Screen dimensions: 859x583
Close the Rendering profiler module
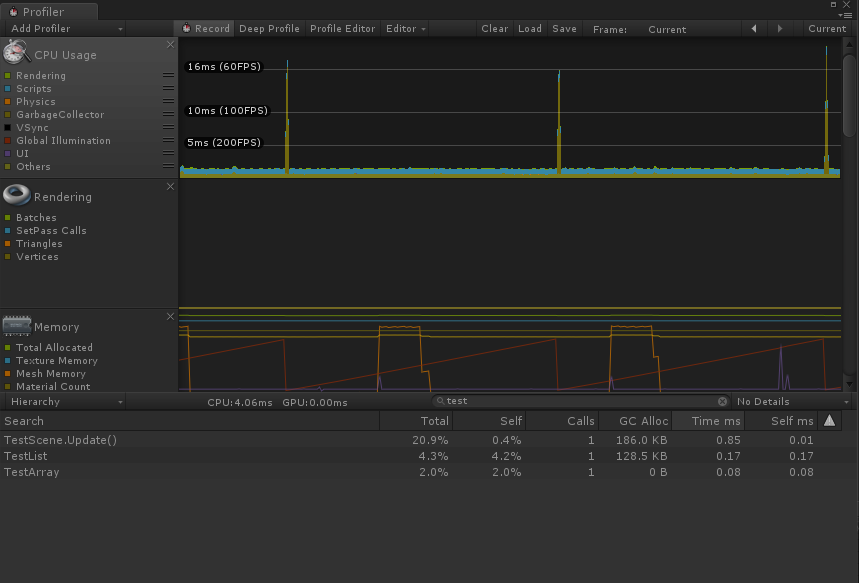coord(170,186)
